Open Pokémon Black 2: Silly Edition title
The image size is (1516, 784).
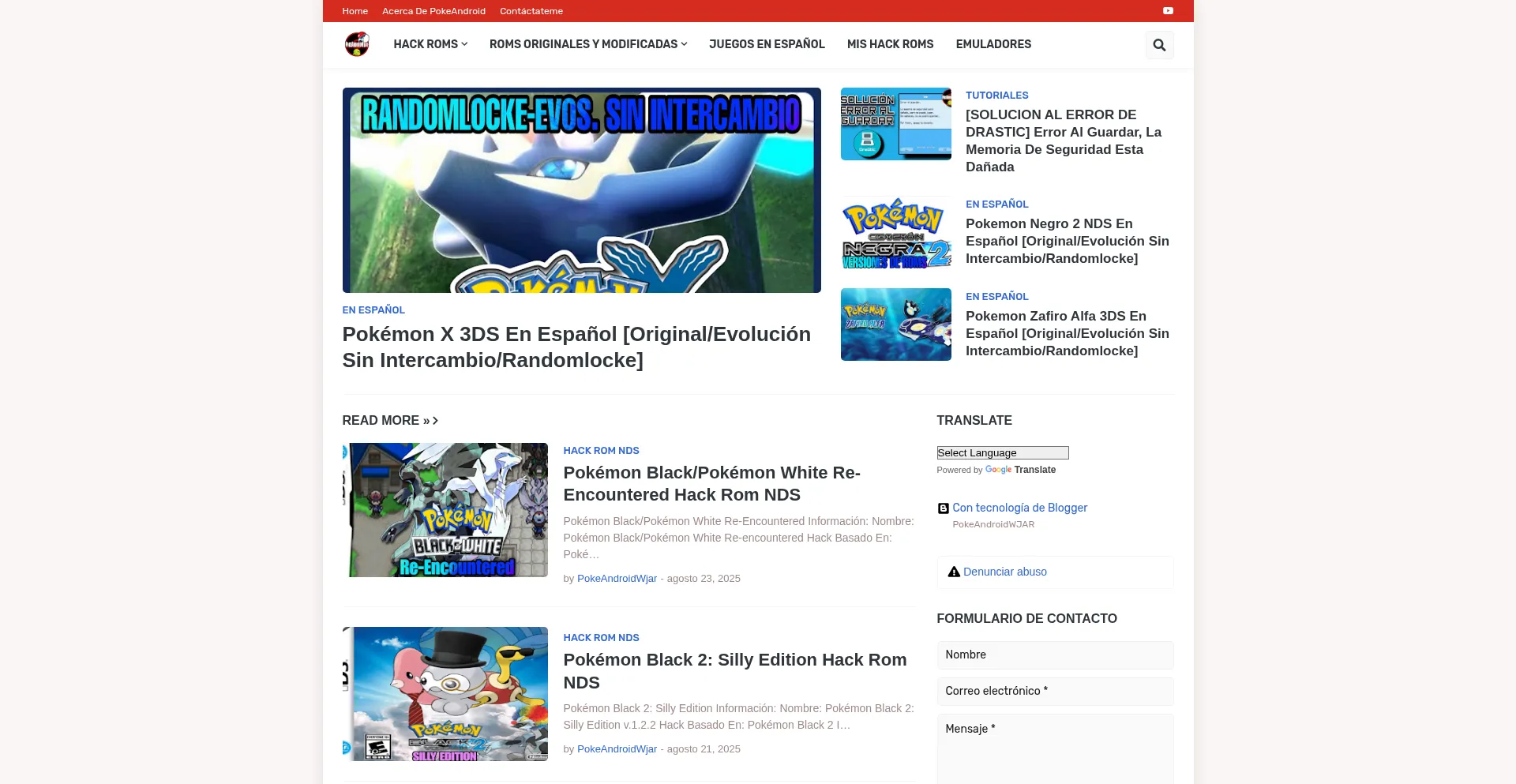click(x=734, y=671)
